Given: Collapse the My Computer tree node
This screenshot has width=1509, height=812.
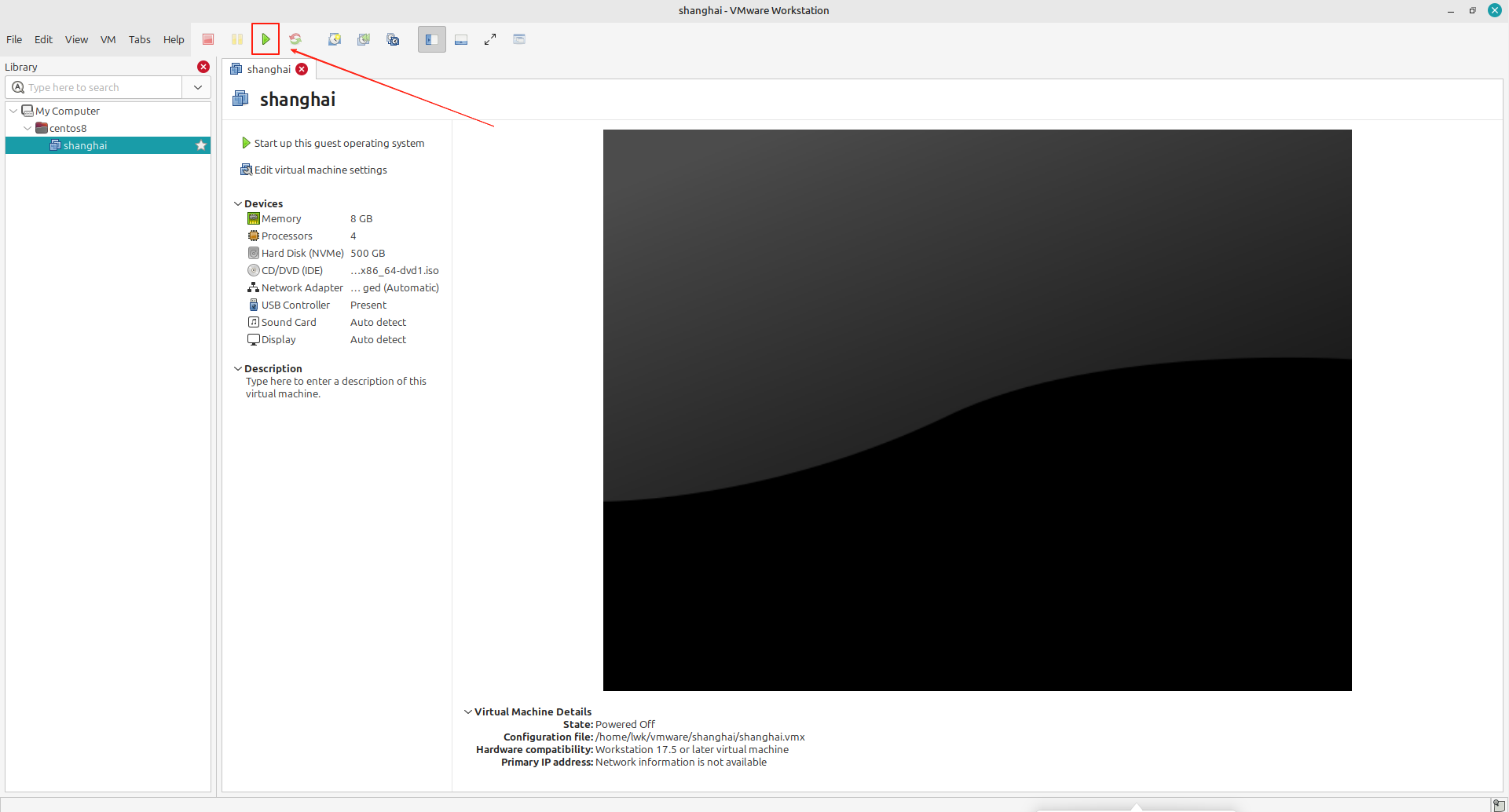Looking at the screenshot, I should click(13, 111).
